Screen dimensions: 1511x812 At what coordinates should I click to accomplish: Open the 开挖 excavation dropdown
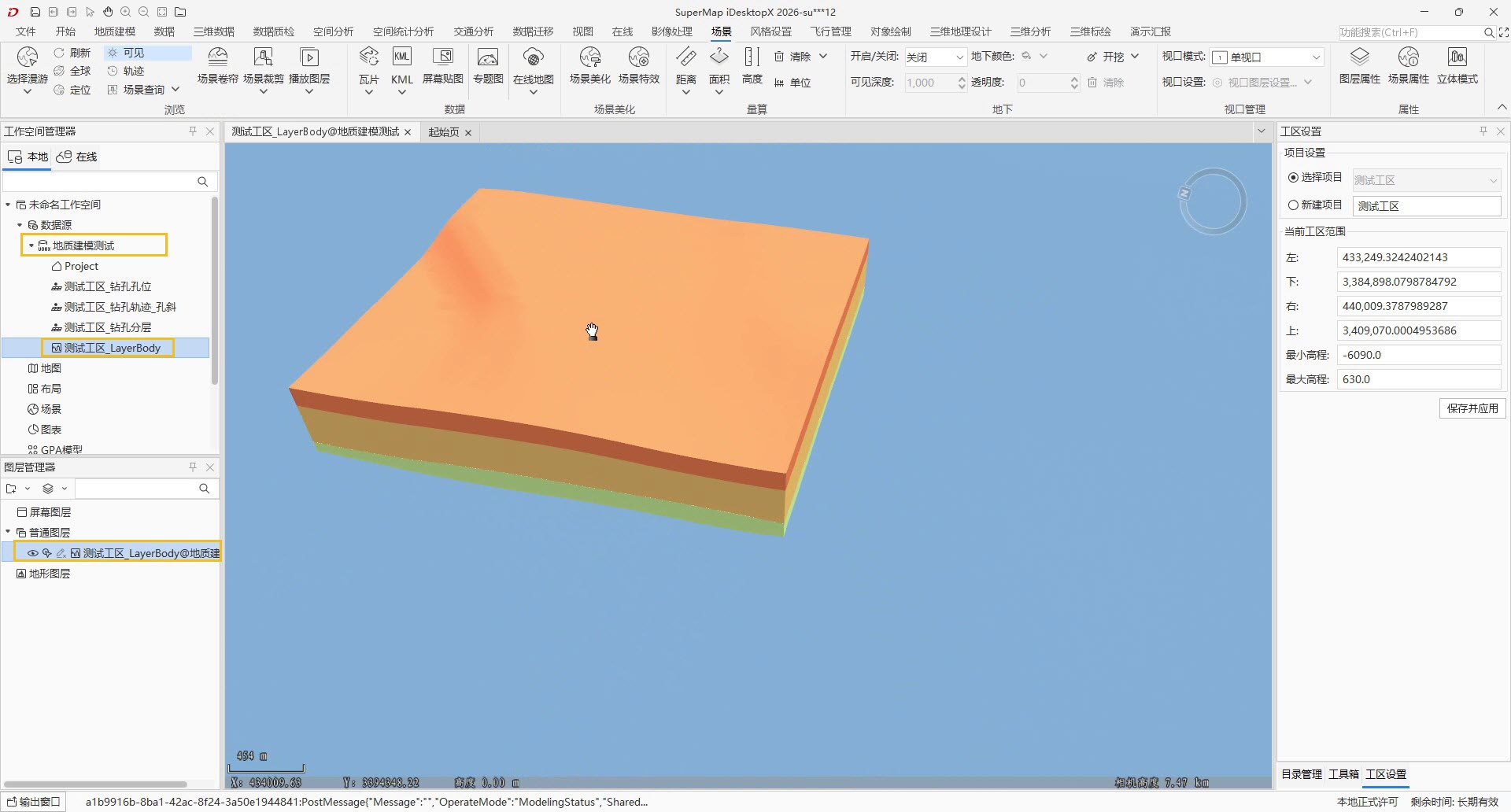click(x=1135, y=57)
